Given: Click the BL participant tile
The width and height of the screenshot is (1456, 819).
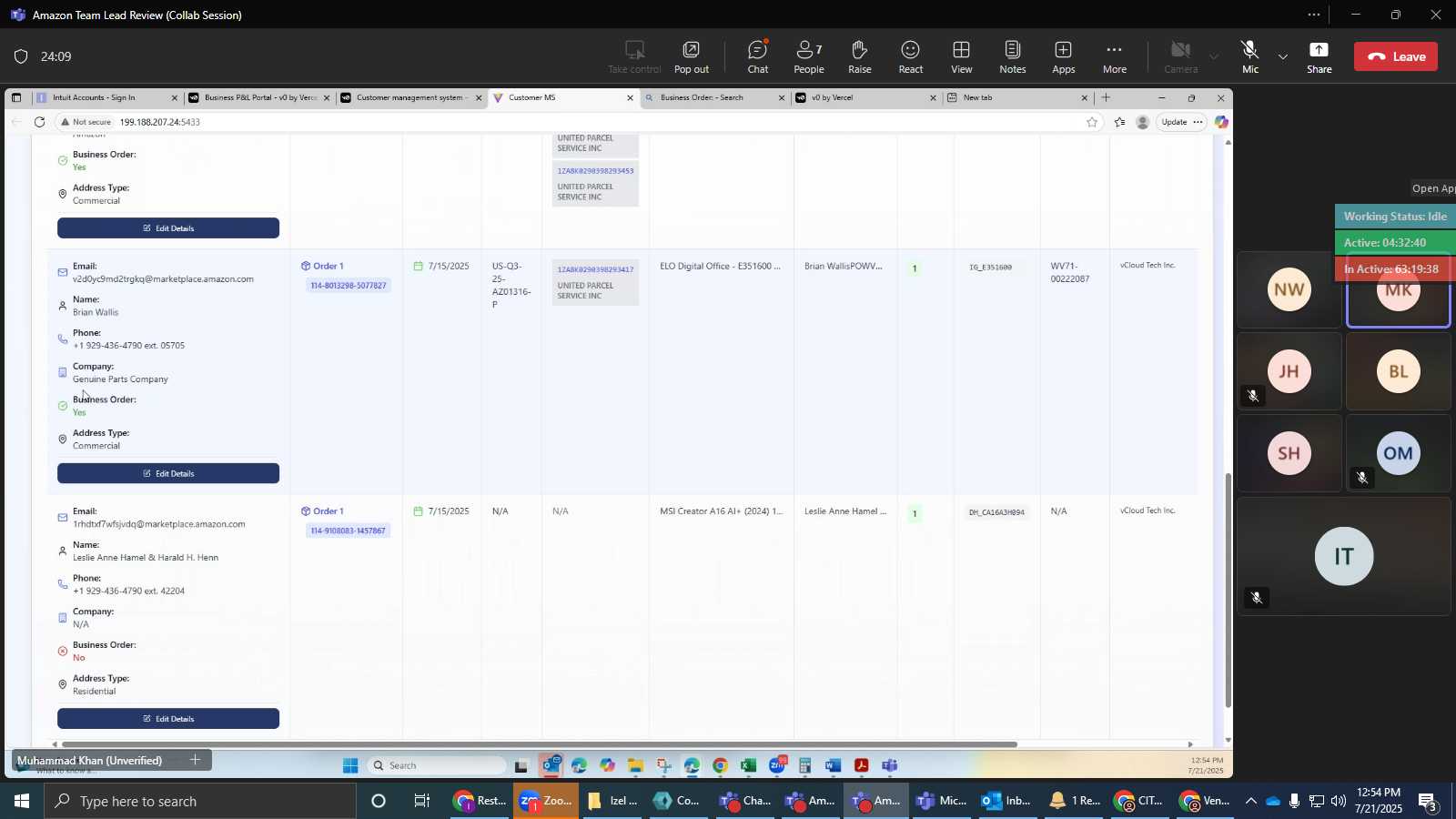Looking at the screenshot, I should coord(1398,371).
